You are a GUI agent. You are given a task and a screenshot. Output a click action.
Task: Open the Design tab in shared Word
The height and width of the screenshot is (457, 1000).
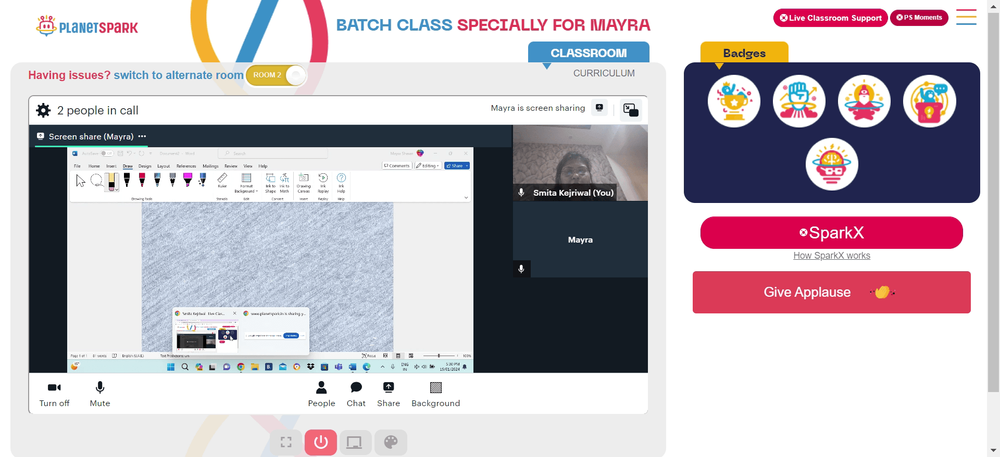pos(145,166)
